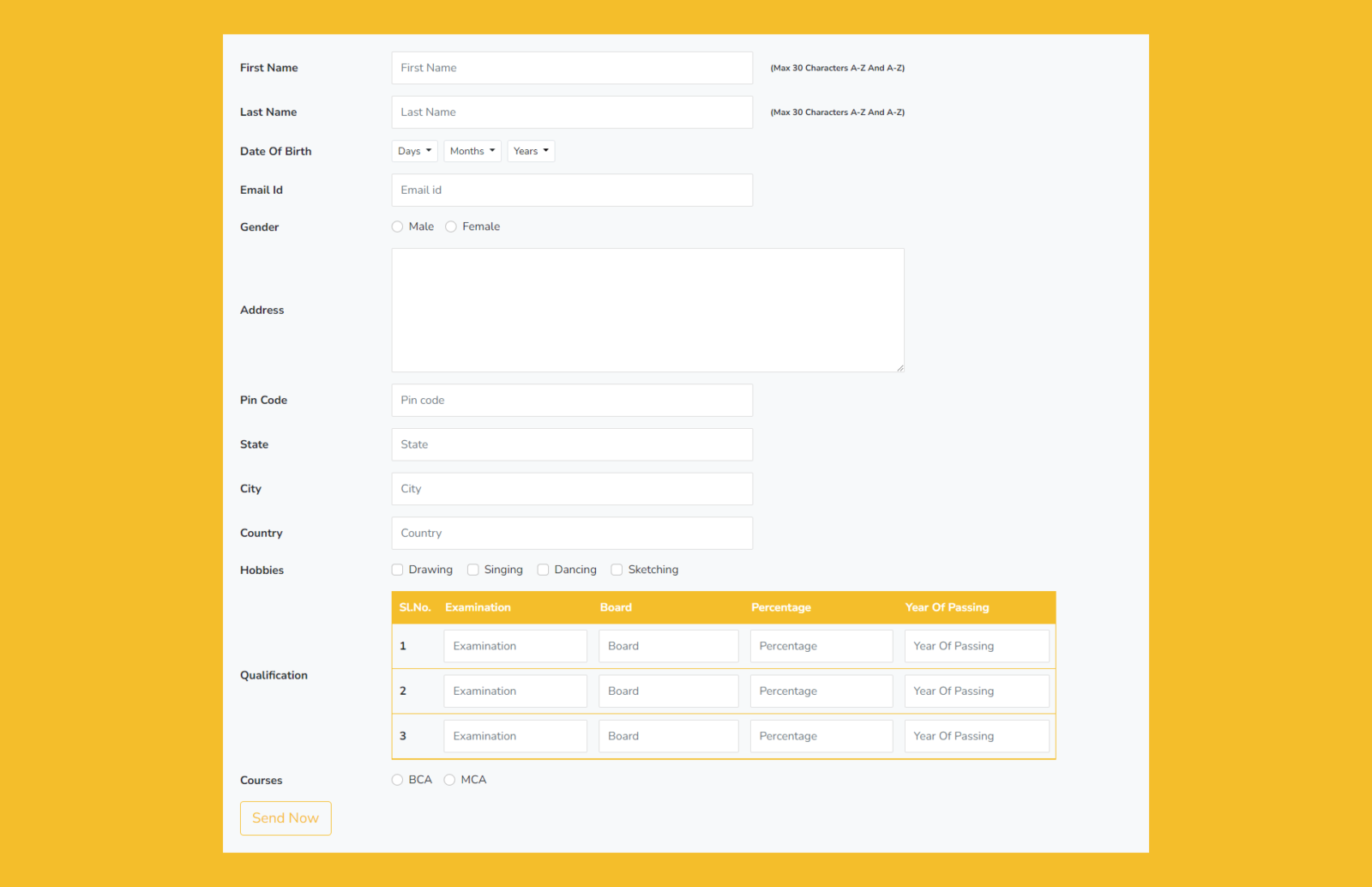Image resolution: width=1372 pixels, height=887 pixels.
Task: Click the 'Qualification' label
Action: [x=274, y=675]
